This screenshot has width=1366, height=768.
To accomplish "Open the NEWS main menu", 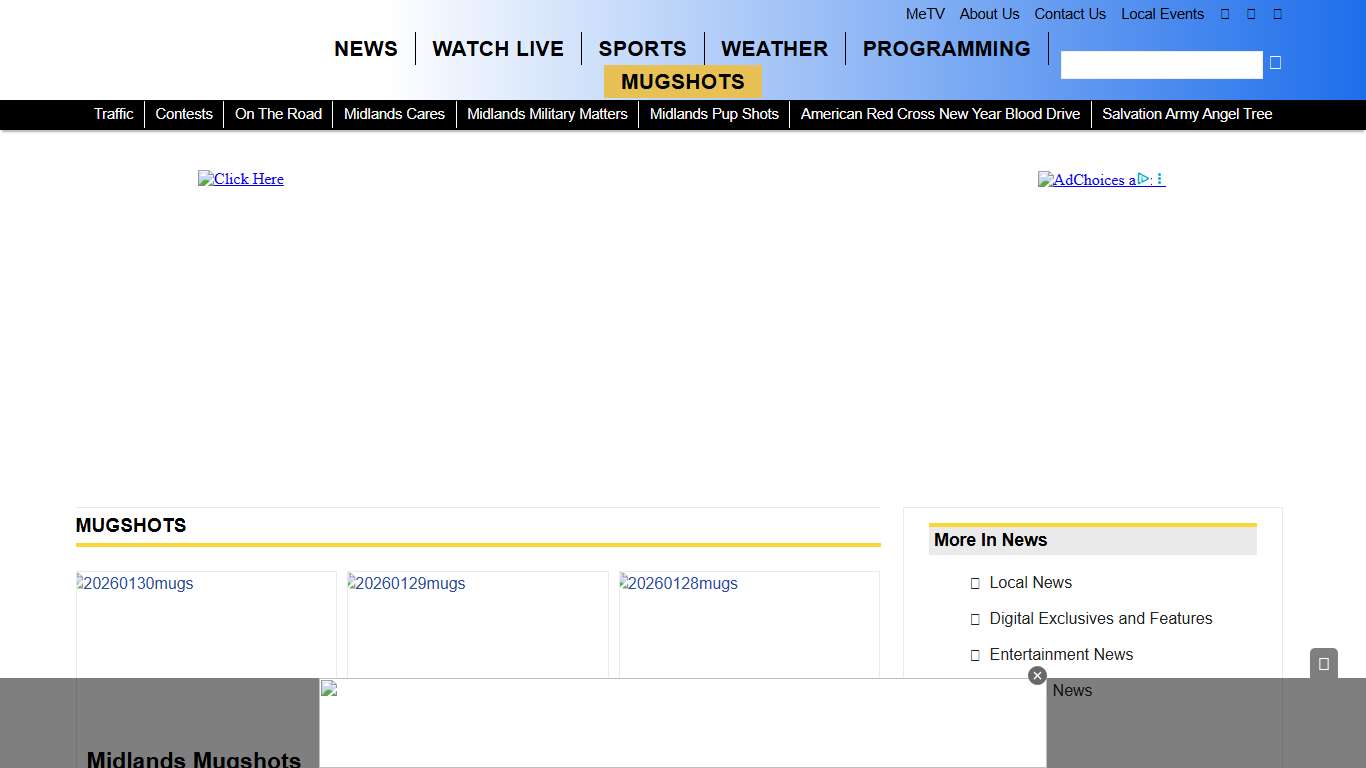I will [365, 49].
